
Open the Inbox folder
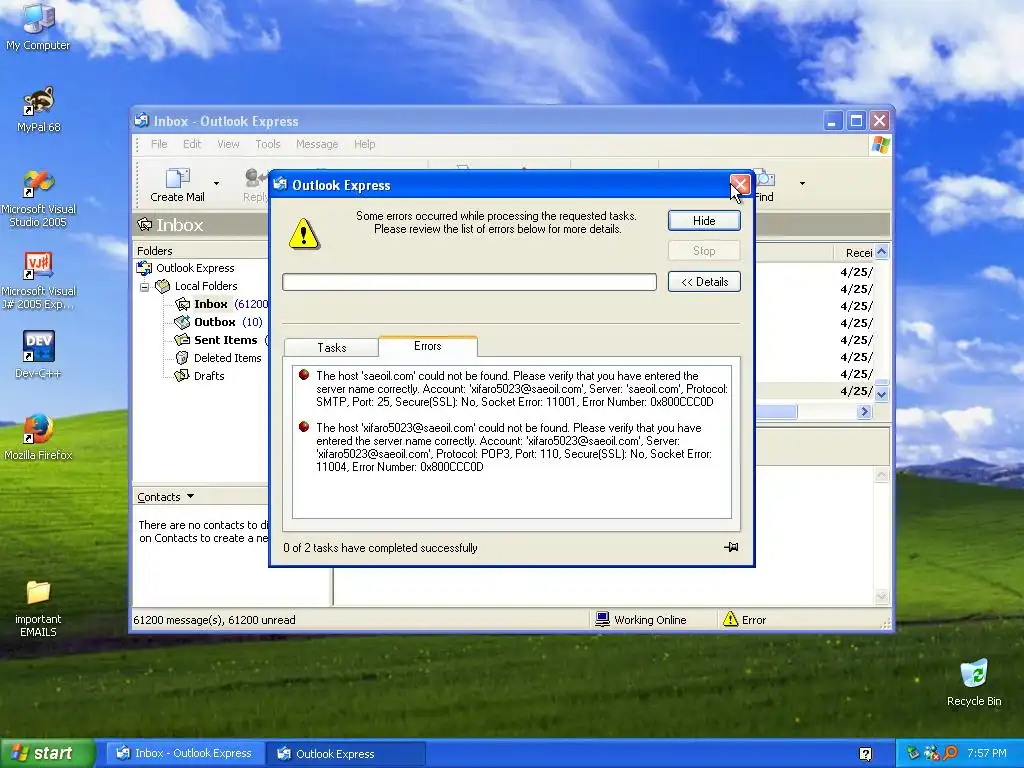click(210, 304)
